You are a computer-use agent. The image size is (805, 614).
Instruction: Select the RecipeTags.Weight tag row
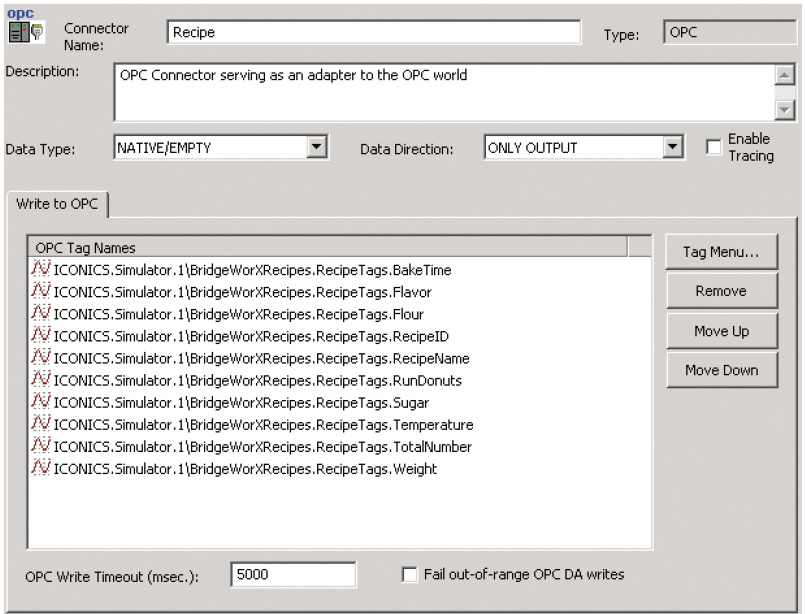tap(235, 468)
